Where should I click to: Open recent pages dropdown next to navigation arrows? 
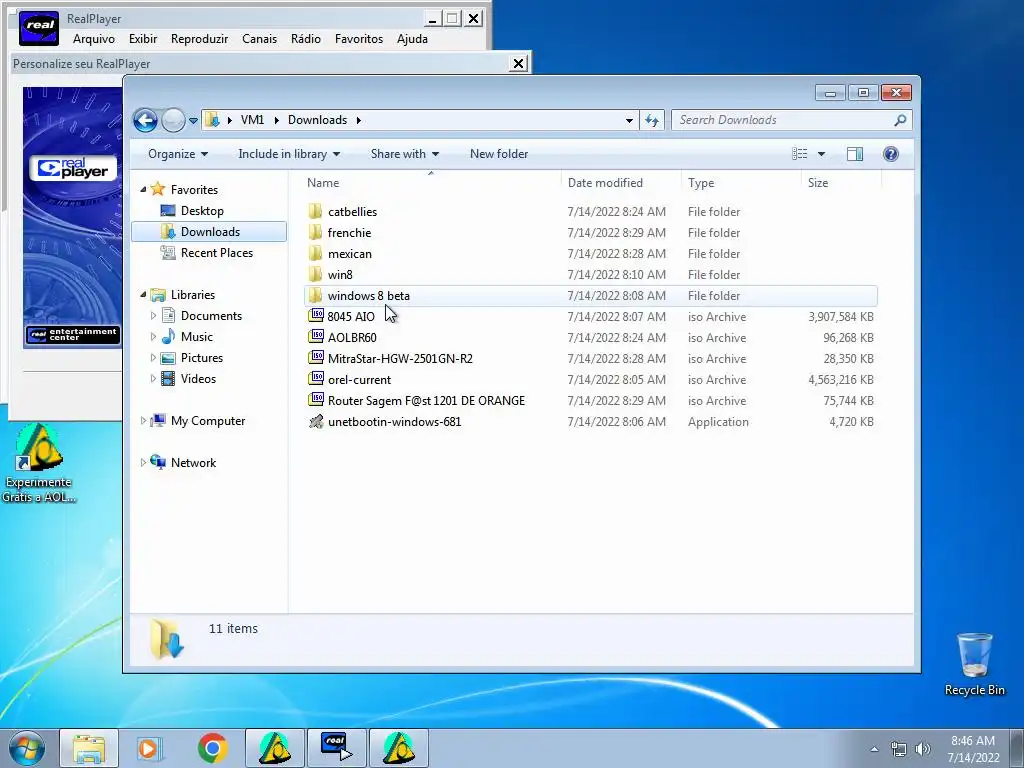click(x=193, y=121)
